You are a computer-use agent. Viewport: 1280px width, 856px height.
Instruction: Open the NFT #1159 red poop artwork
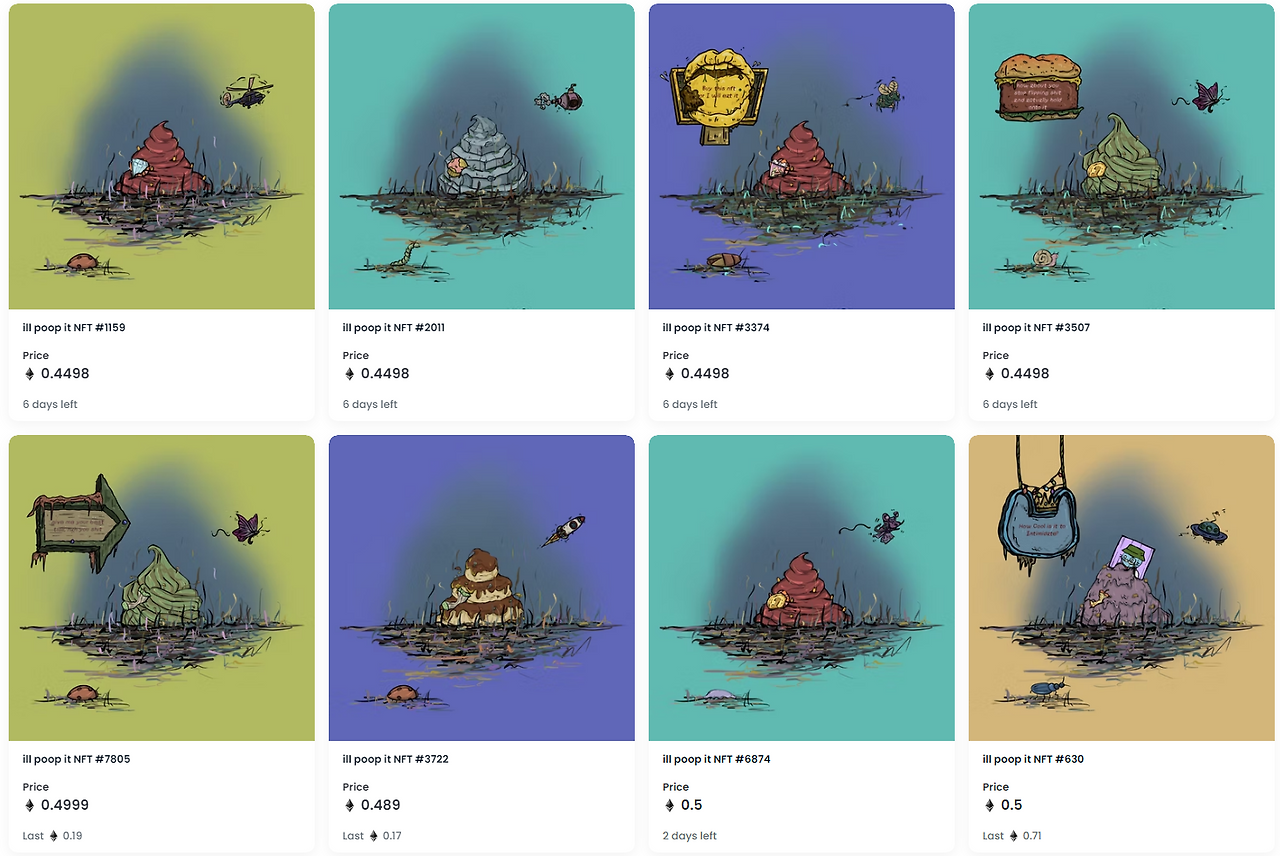162,156
